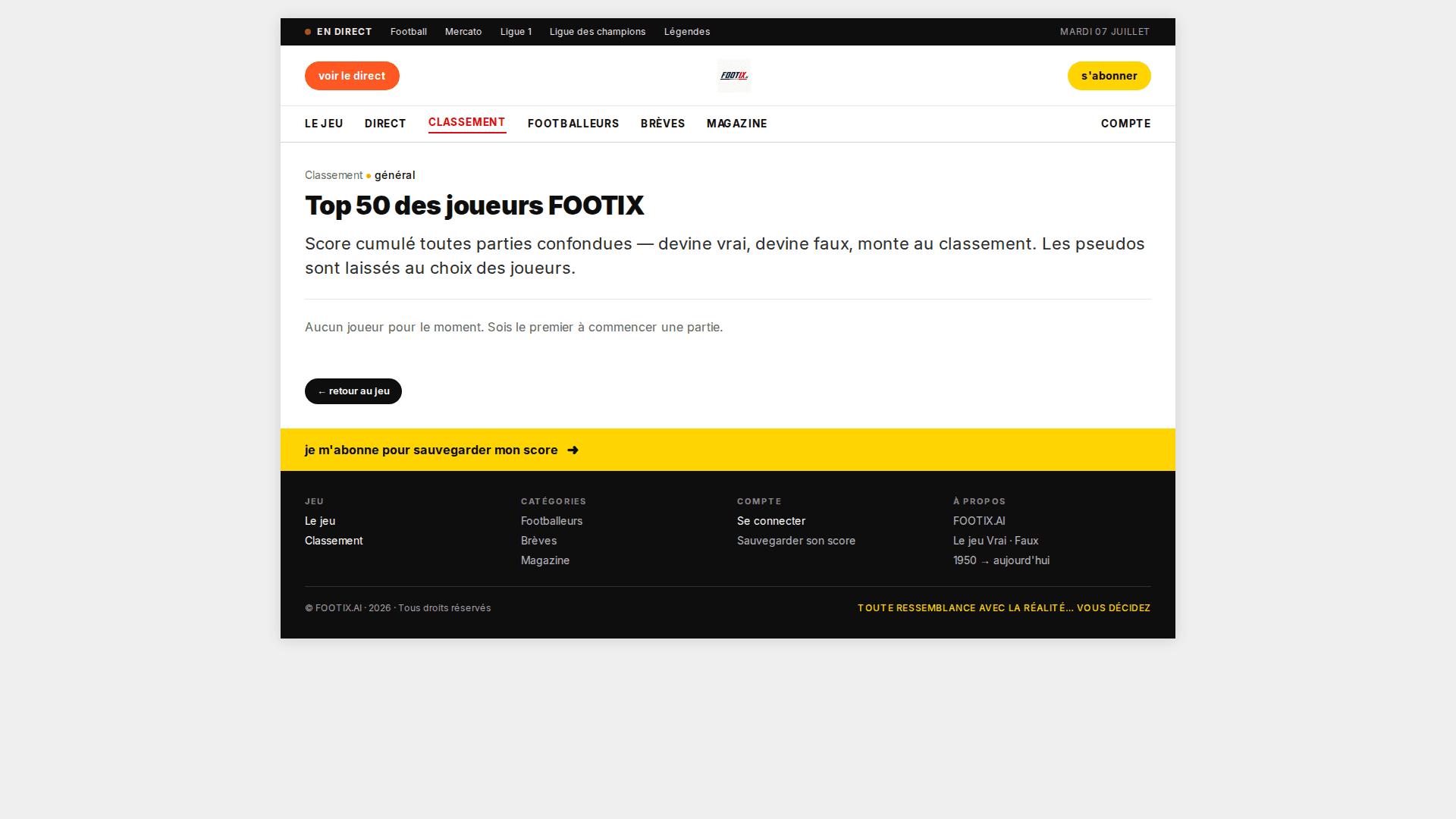Click the FOOTIX logo in the header

[x=733, y=76]
